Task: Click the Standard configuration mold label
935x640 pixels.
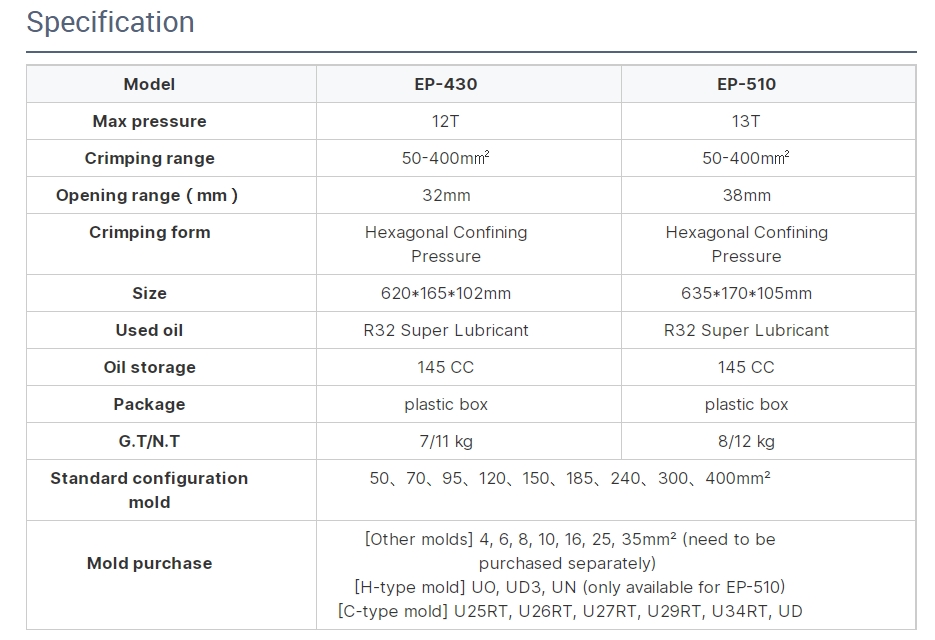Action: point(149,490)
